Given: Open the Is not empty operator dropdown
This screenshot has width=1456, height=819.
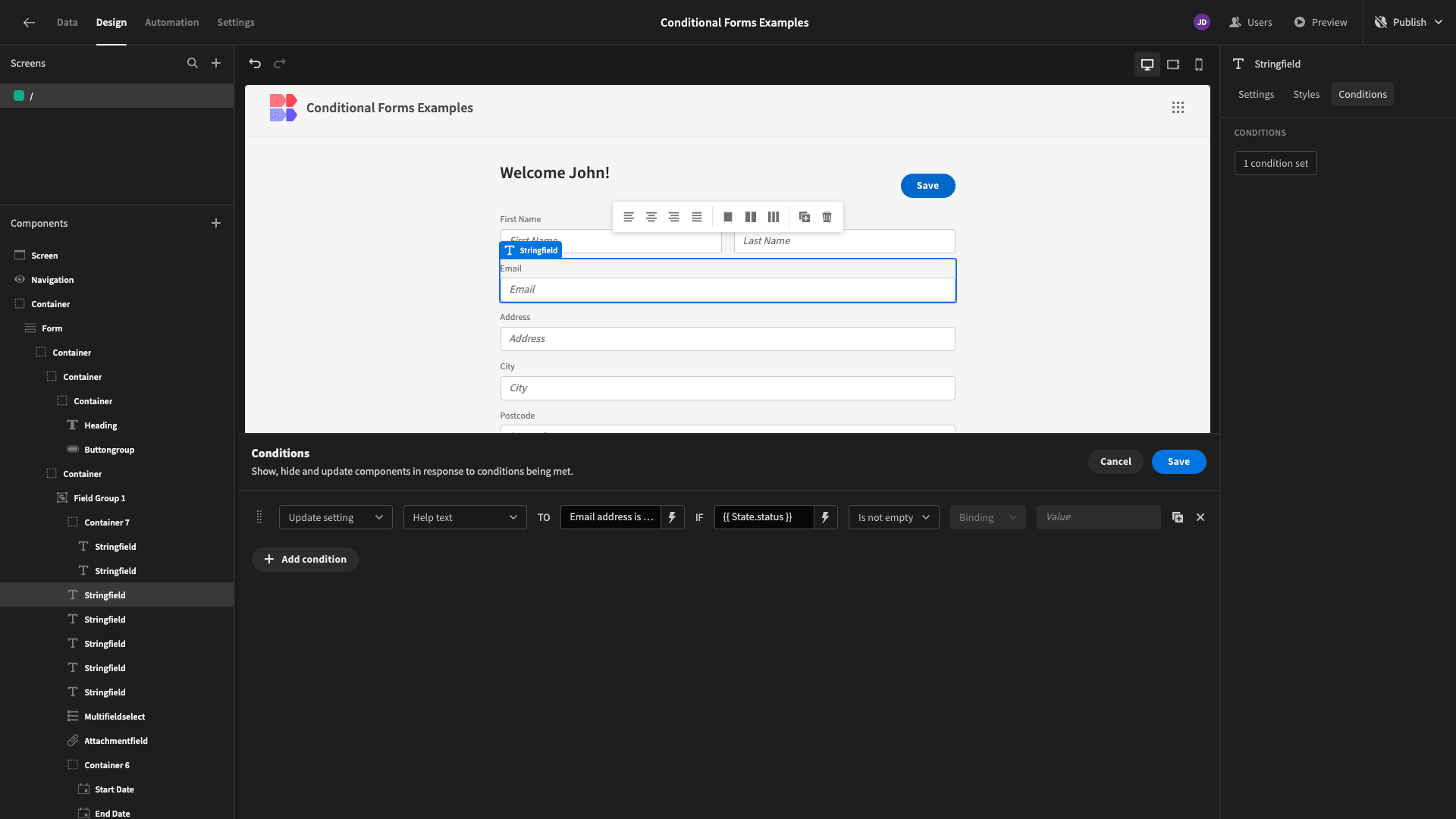Looking at the screenshot, I should click(894, 517).
